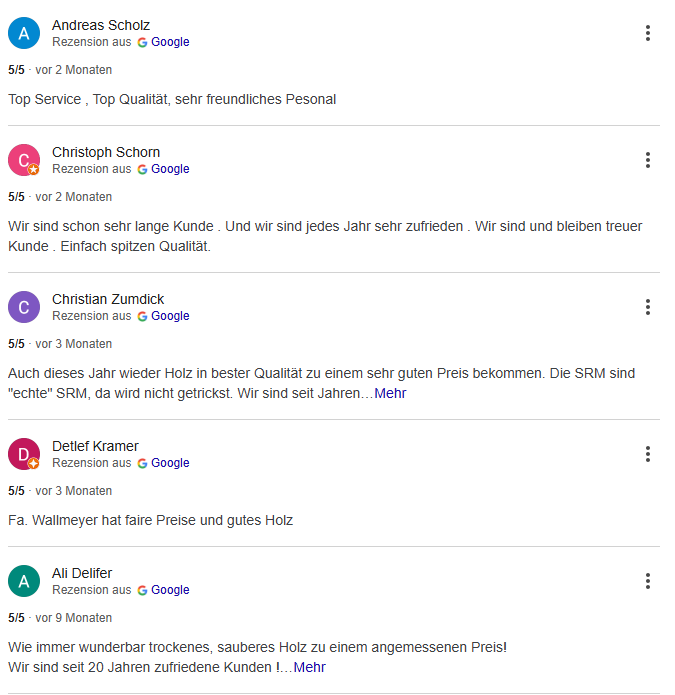The width and height of the screenshot is (675, 695).
Task: Open more options for Detlef Kramer's review
Action: point(648,454)
